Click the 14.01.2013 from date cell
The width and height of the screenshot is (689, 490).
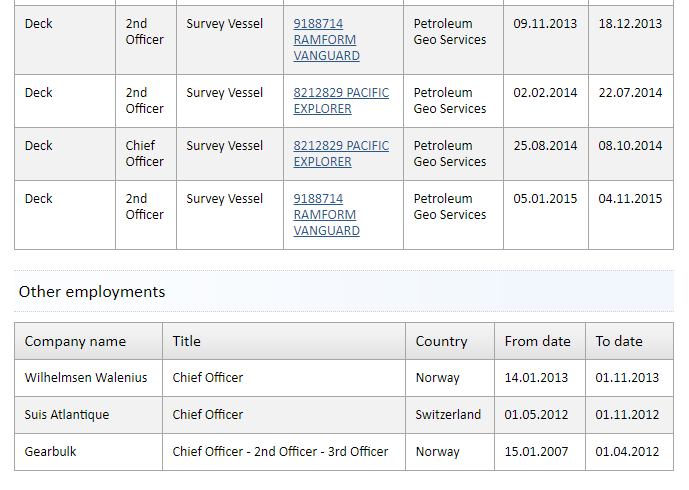[x=540, y=378]
